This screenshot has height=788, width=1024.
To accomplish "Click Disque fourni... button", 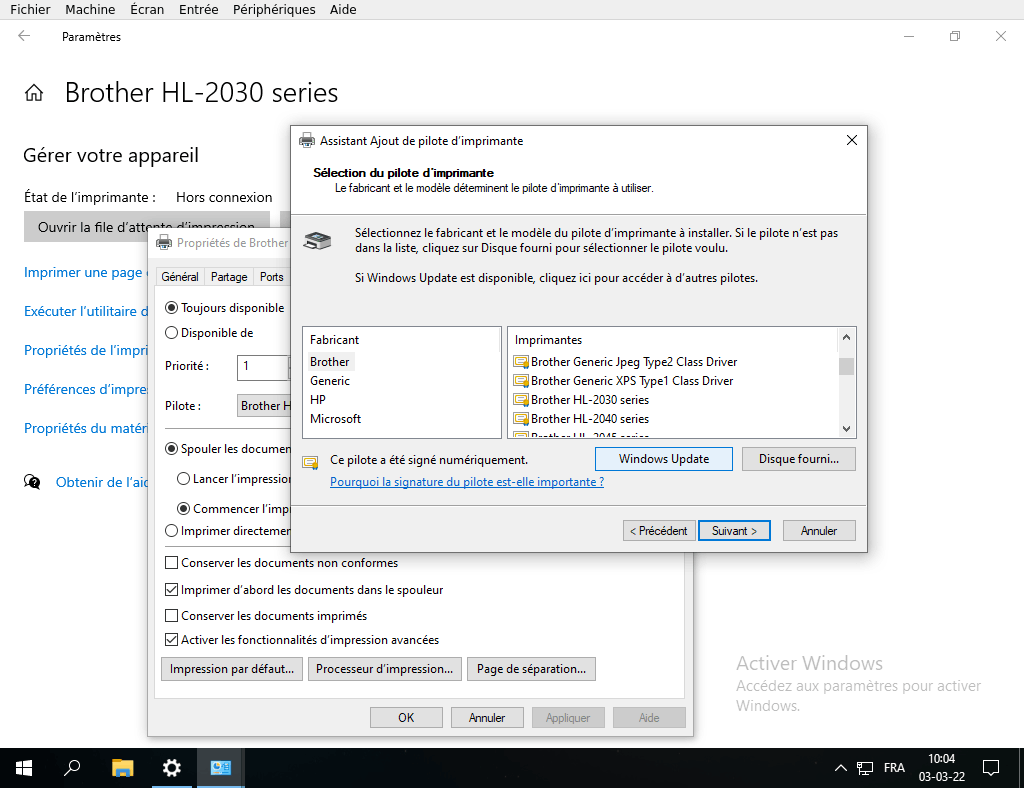I will [x=798, y=459].
